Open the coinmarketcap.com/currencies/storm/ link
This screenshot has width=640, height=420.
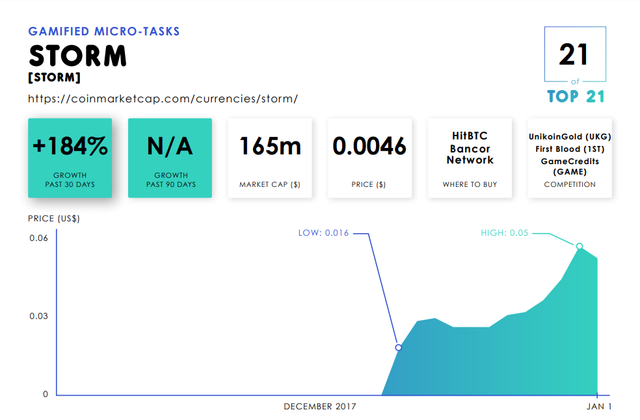pos(163,99)
